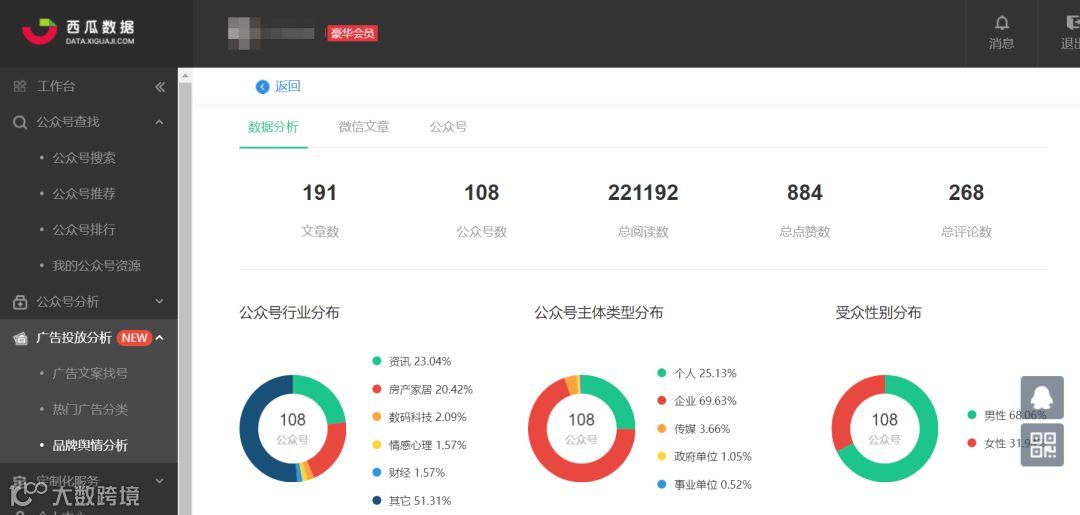Toggle 房产家居 20.42% legend entry
The image size is (1080, 515).
pos(422,389)
